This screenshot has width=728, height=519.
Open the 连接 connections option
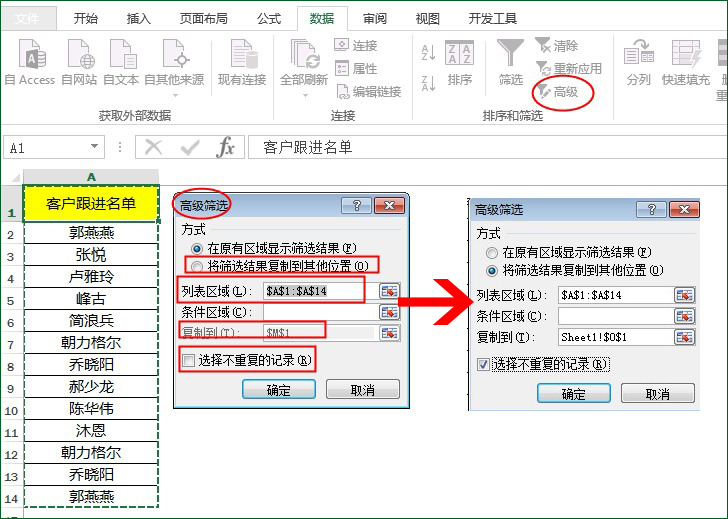pyautogui.click(x=356, y=45)
